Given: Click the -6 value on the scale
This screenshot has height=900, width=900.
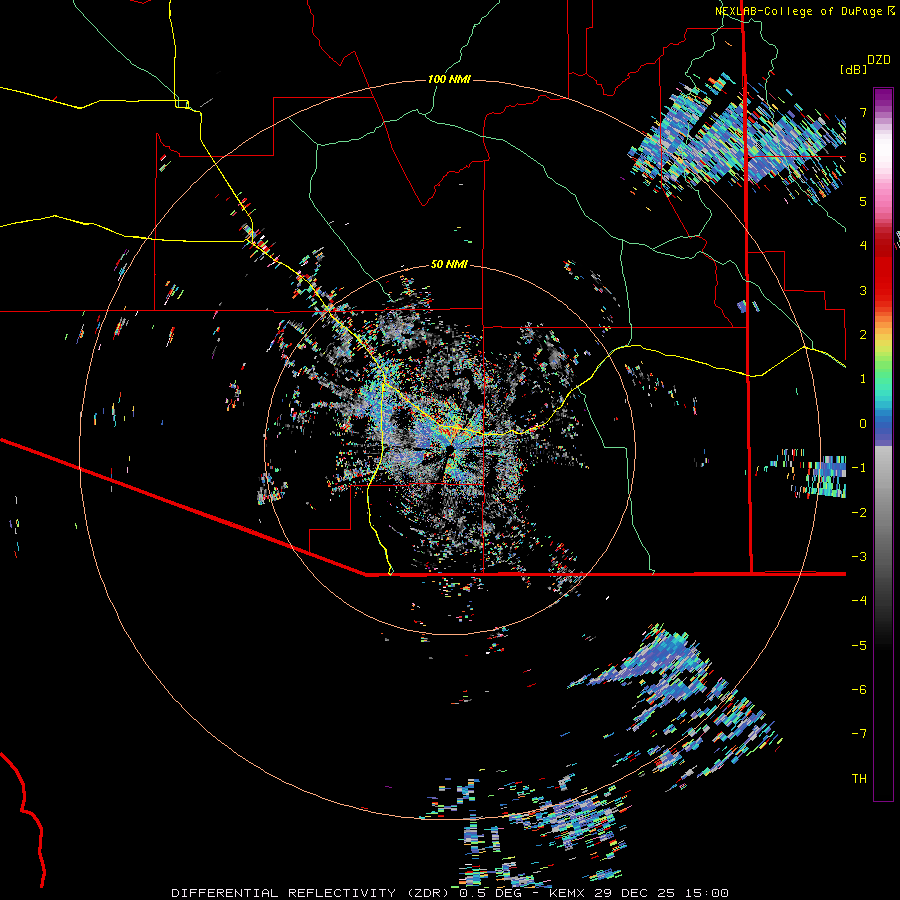Looking at the screenshot, I should (x=859, y=689).
